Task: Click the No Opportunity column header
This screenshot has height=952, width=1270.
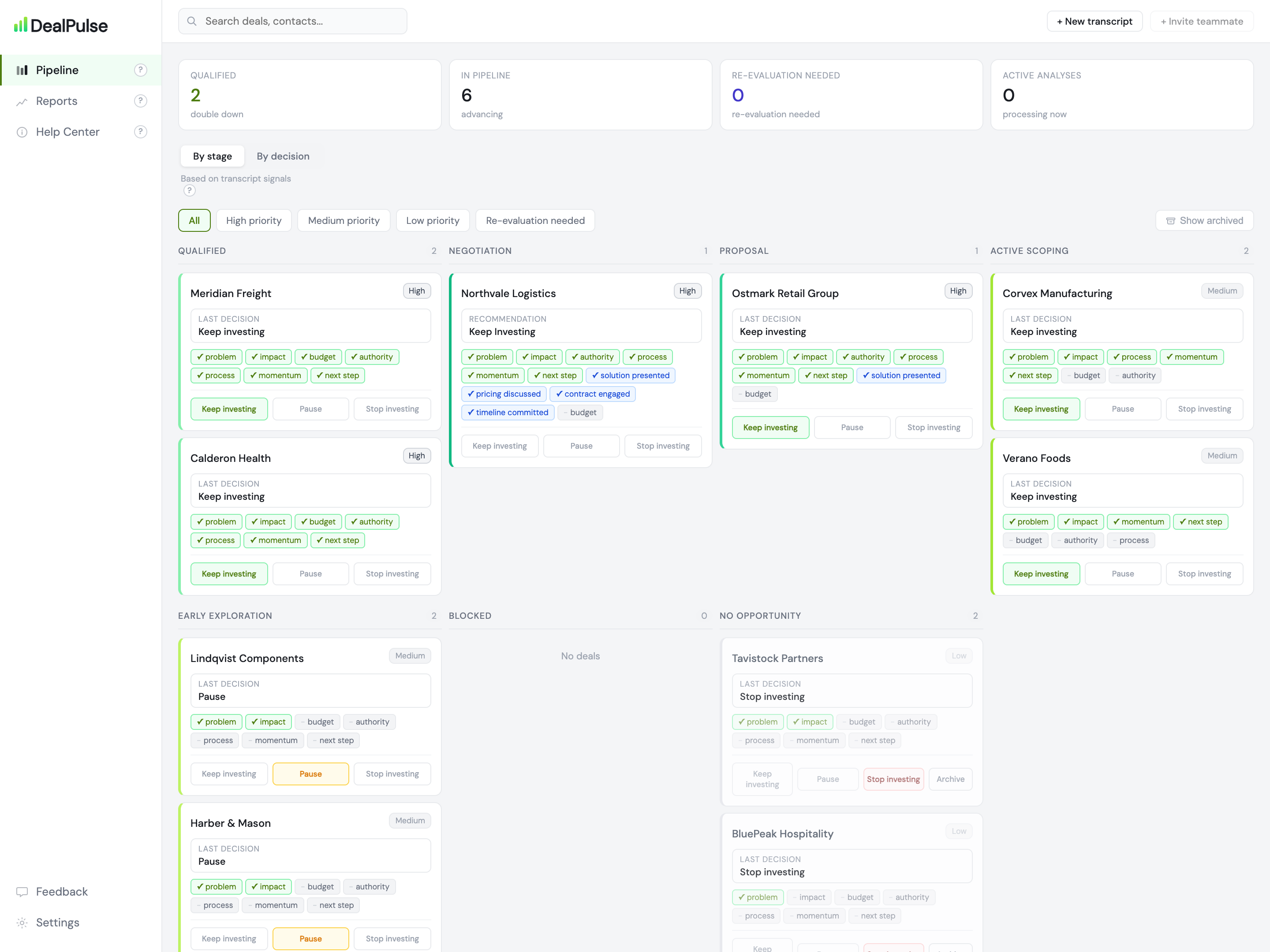Action: [x=760, y=616]
